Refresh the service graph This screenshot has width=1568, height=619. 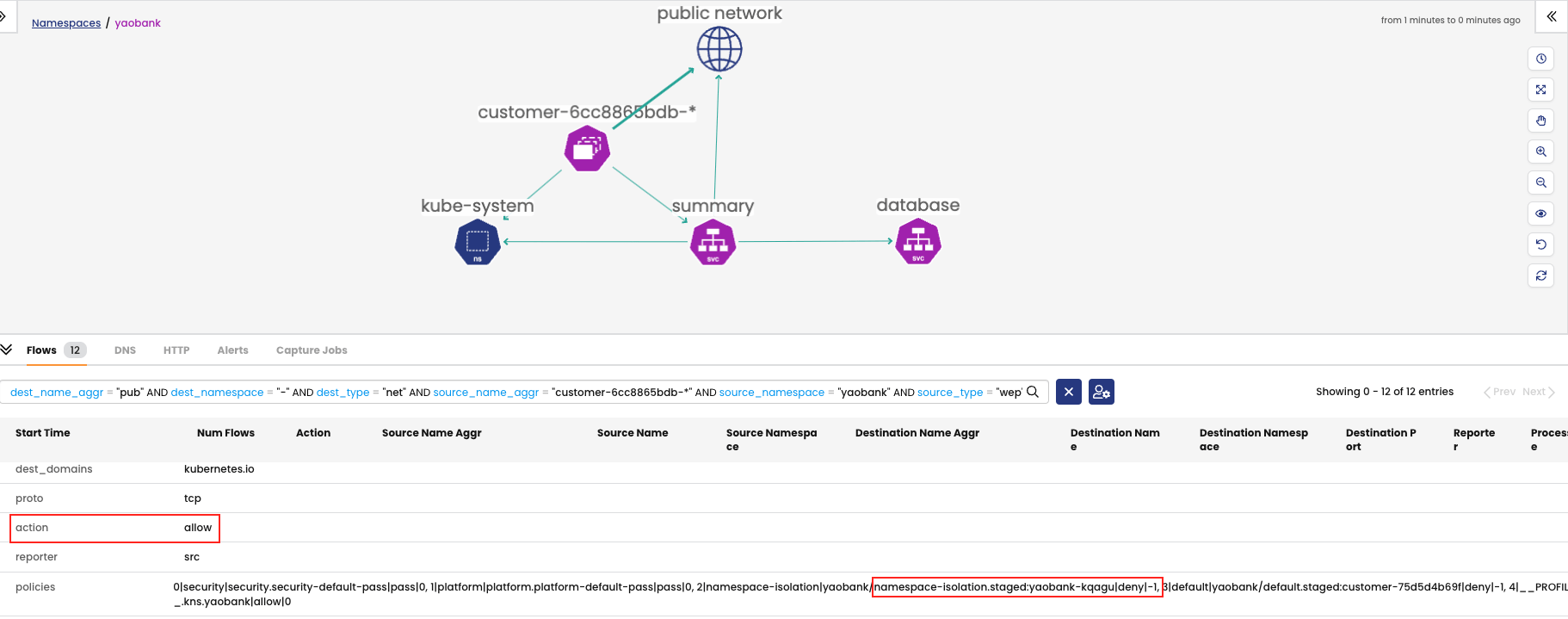point(1540,275)
